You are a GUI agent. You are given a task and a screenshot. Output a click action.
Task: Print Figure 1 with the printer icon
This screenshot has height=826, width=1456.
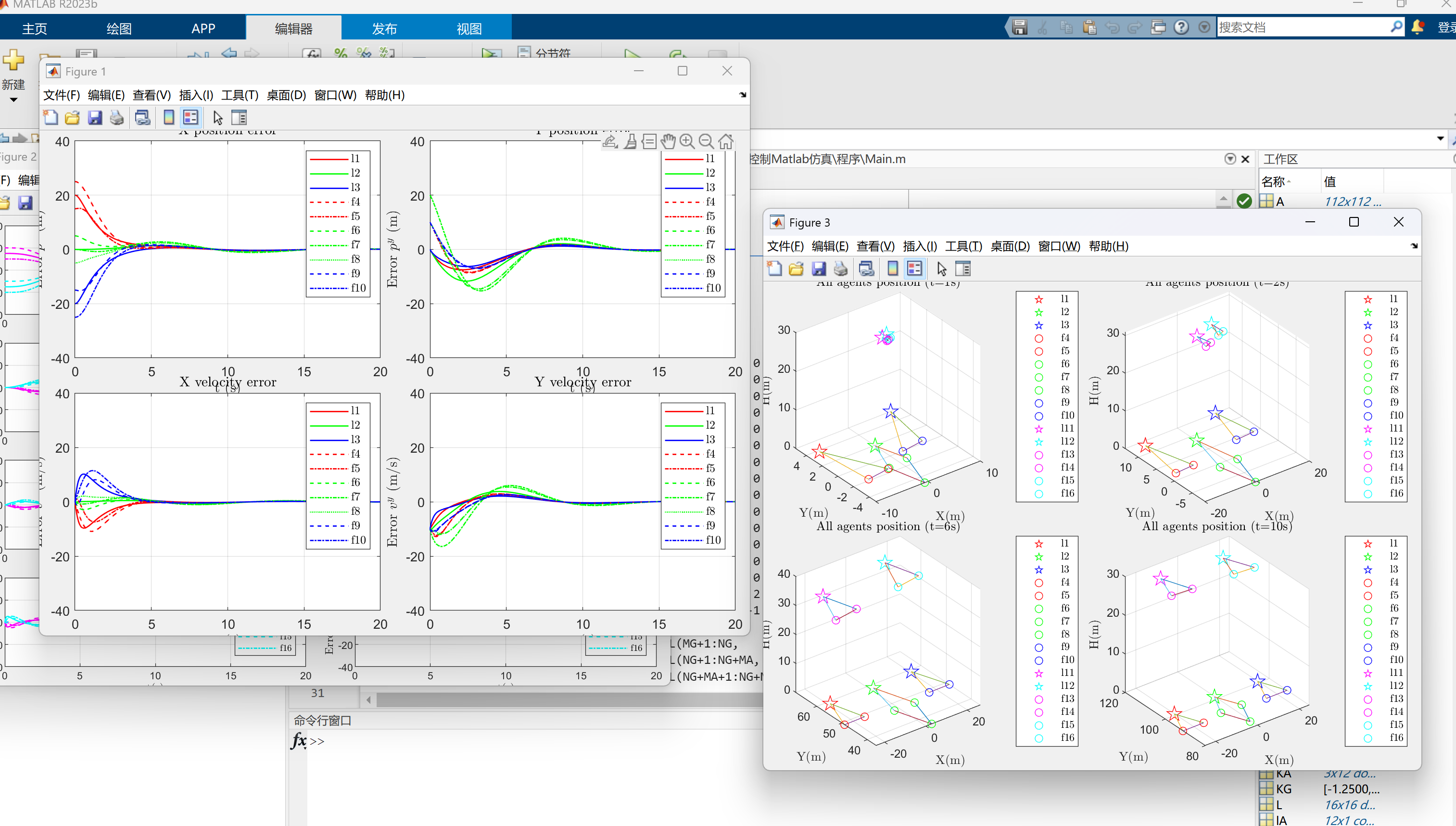point(117,117)
